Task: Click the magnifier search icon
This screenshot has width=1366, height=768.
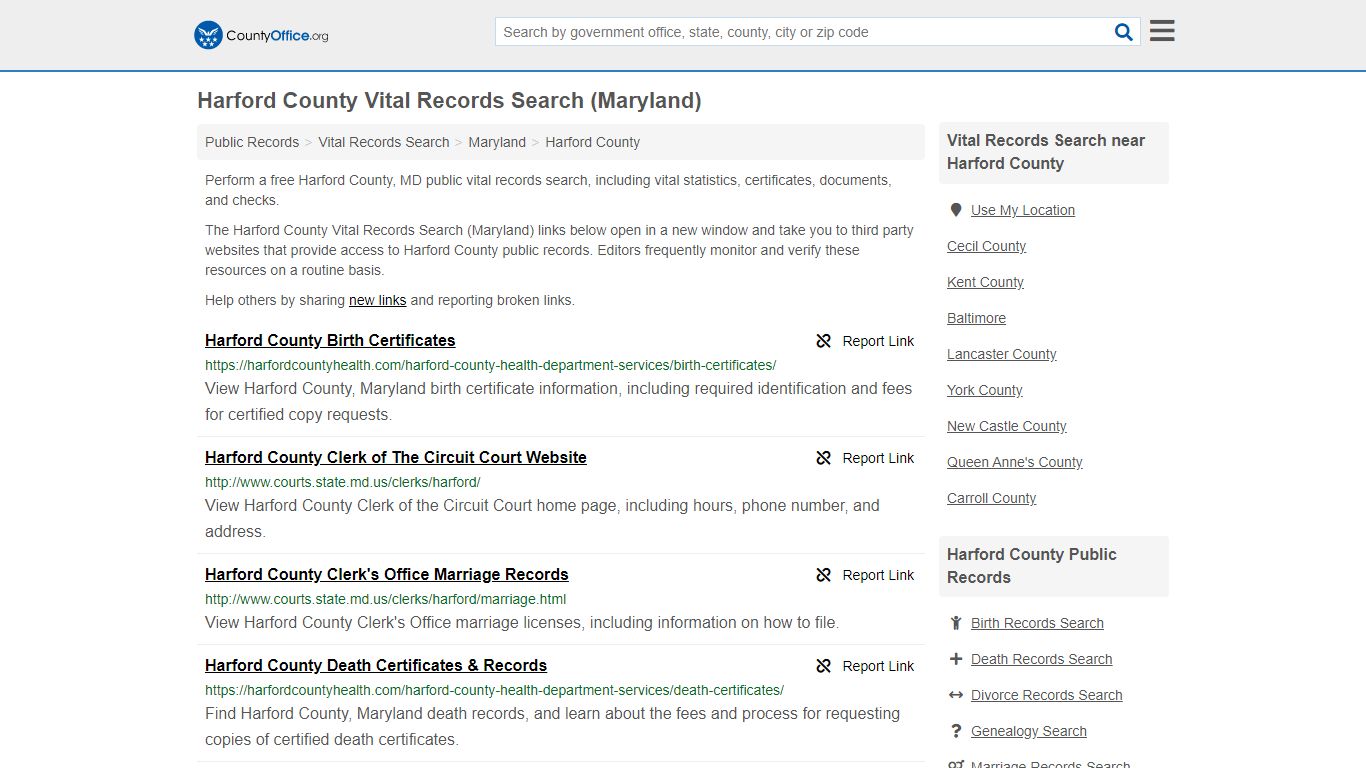Action: 1124,32
